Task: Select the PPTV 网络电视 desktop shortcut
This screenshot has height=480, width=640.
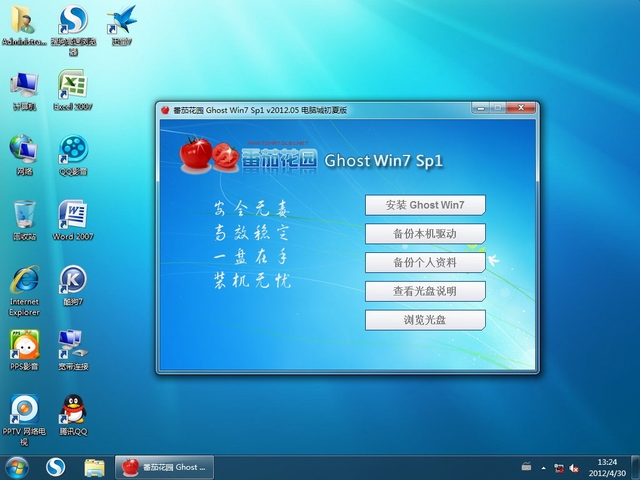Action: pyautogui.click(x=24, y=420)
